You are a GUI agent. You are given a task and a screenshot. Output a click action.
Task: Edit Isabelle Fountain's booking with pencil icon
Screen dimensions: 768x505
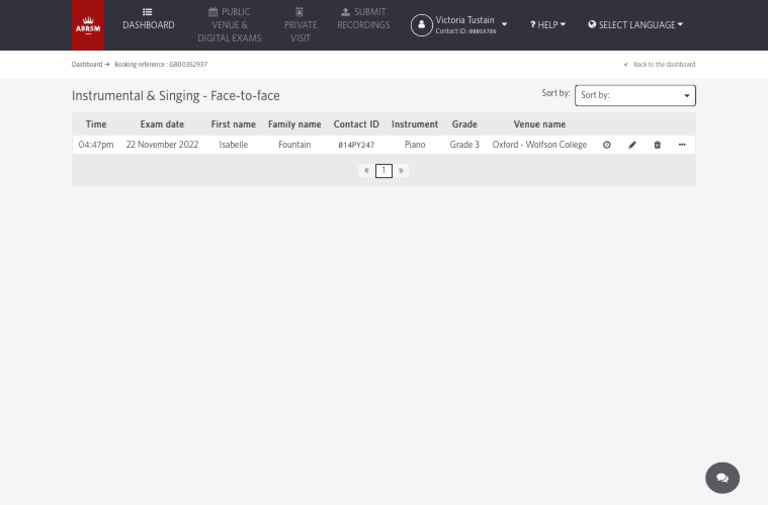click(632, 144)
